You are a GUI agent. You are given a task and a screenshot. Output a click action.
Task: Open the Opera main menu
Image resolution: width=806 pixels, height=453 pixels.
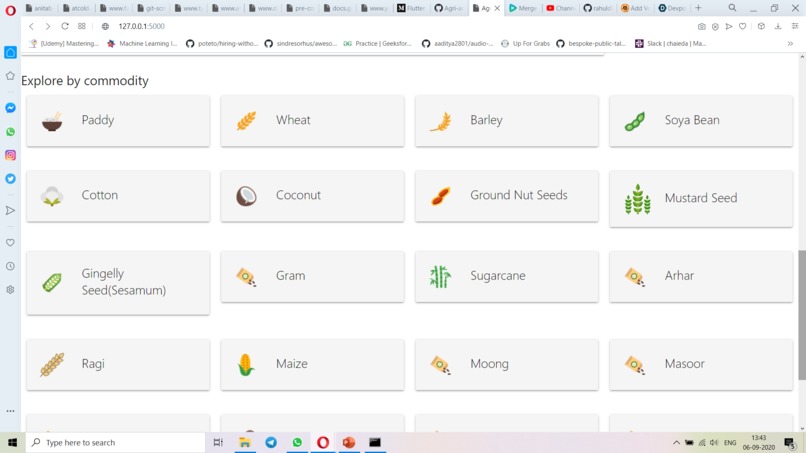tap(10, 10)
